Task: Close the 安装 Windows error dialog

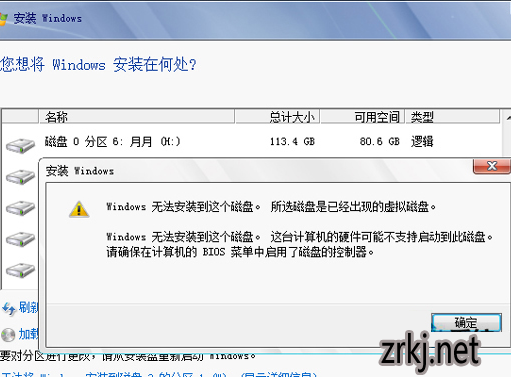Action: click(x=492, y=166)
